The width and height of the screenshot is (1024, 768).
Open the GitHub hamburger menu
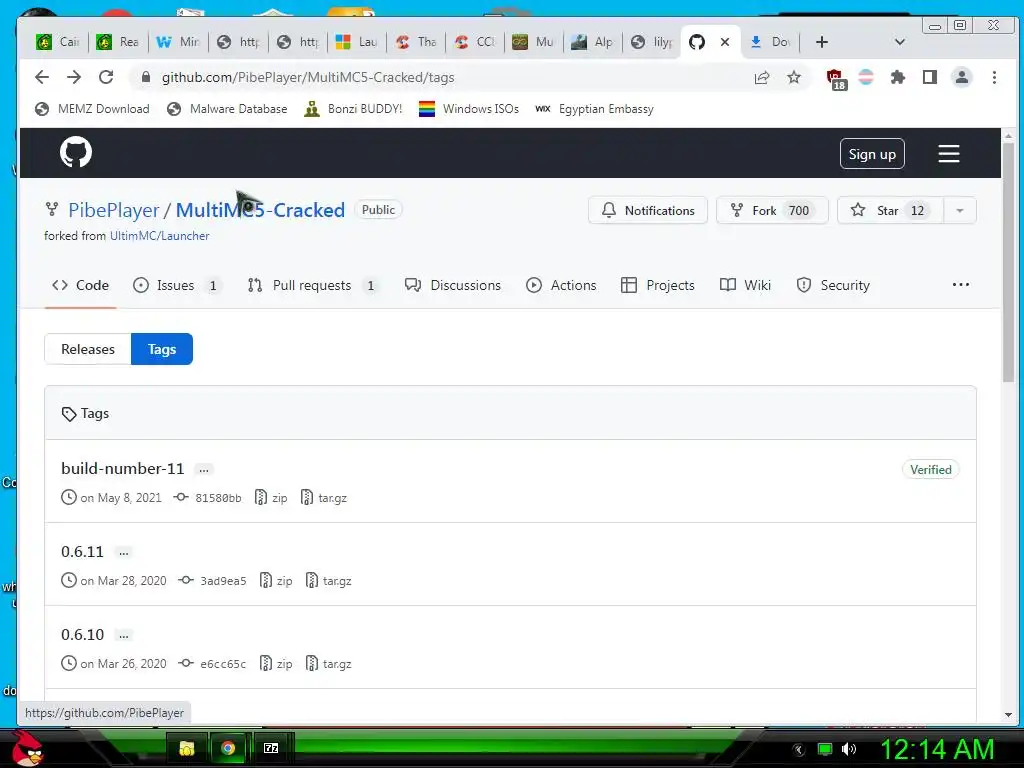[x=948, y=154]
